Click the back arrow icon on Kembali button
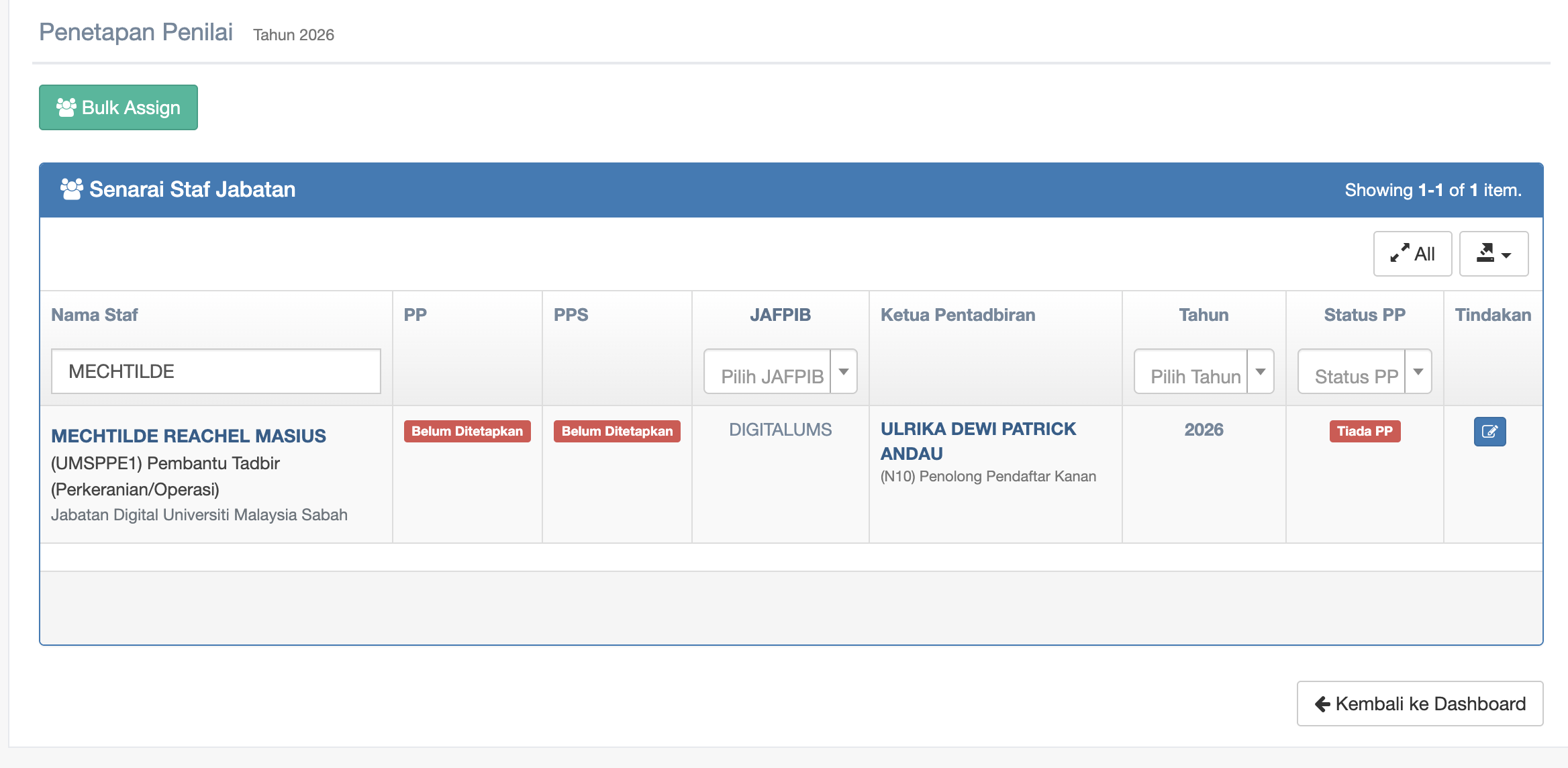 point(1322,704)
